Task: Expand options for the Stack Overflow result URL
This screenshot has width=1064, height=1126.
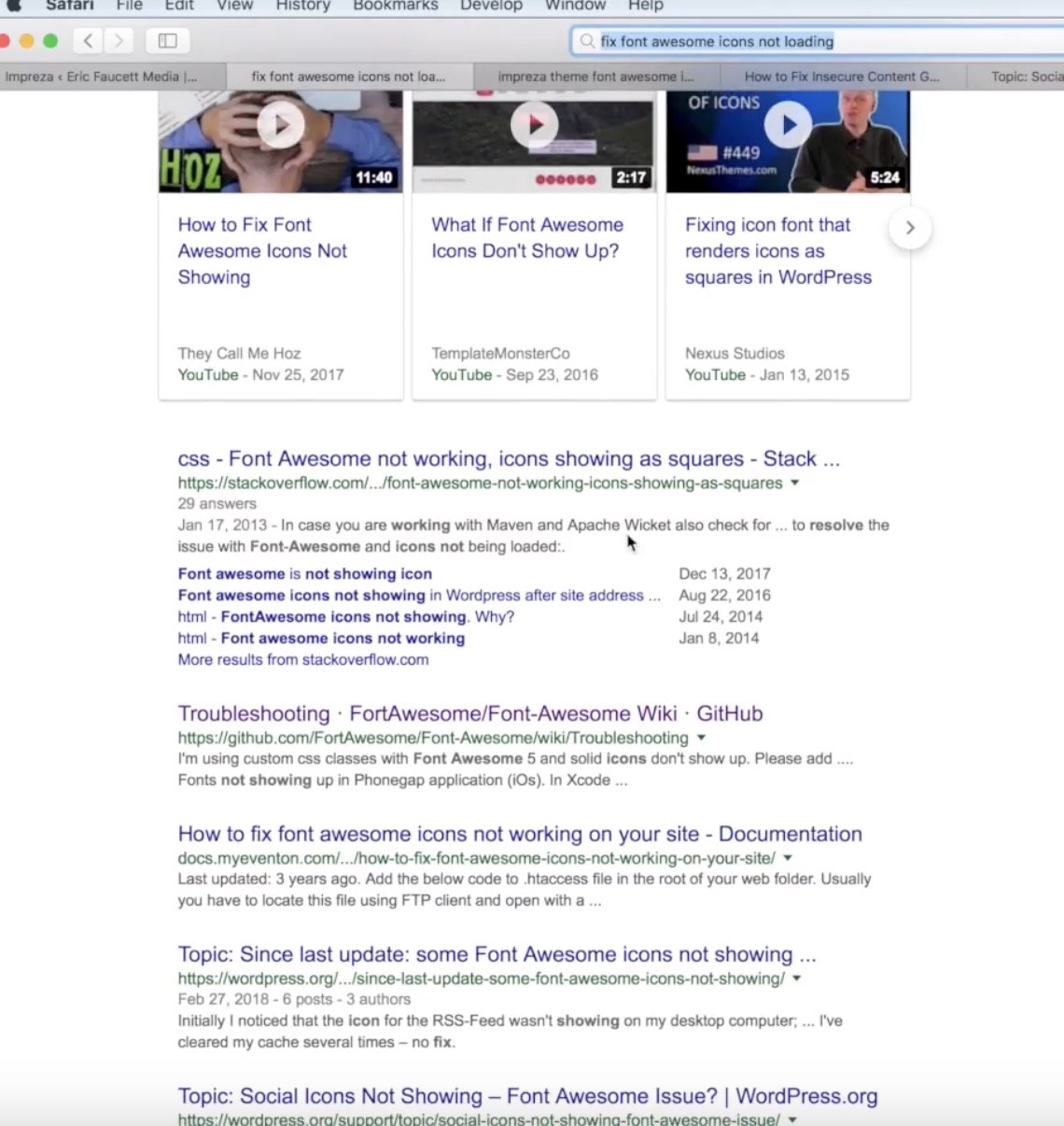Action: coord(794,484)
